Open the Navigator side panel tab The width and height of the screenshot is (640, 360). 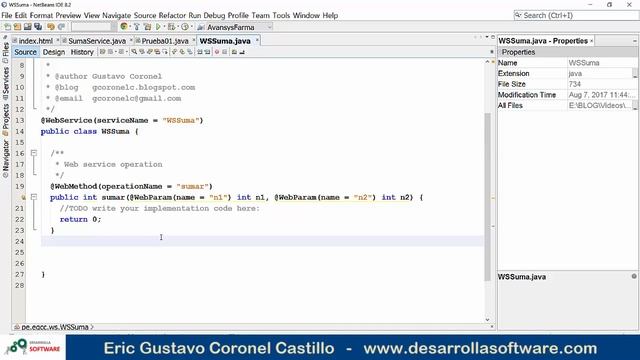(x=6, y=158)
